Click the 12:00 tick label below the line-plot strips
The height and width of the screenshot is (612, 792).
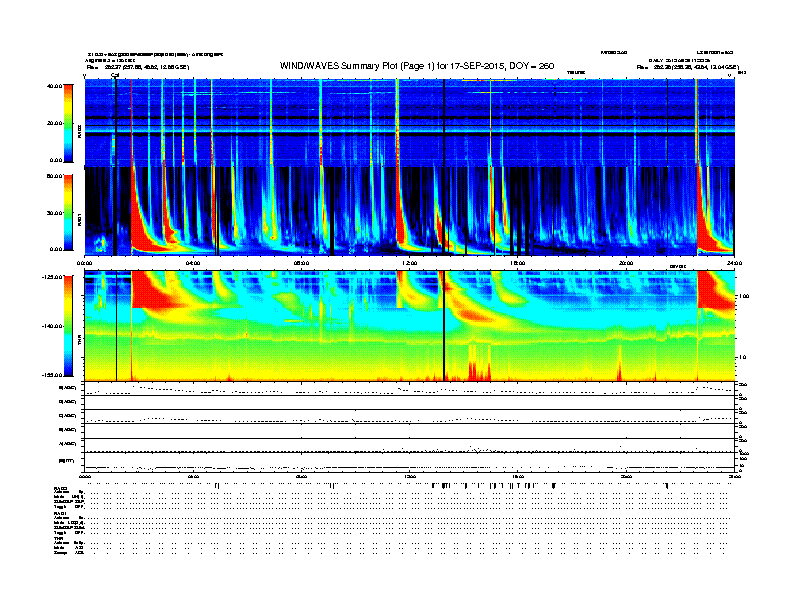(410, 476)
